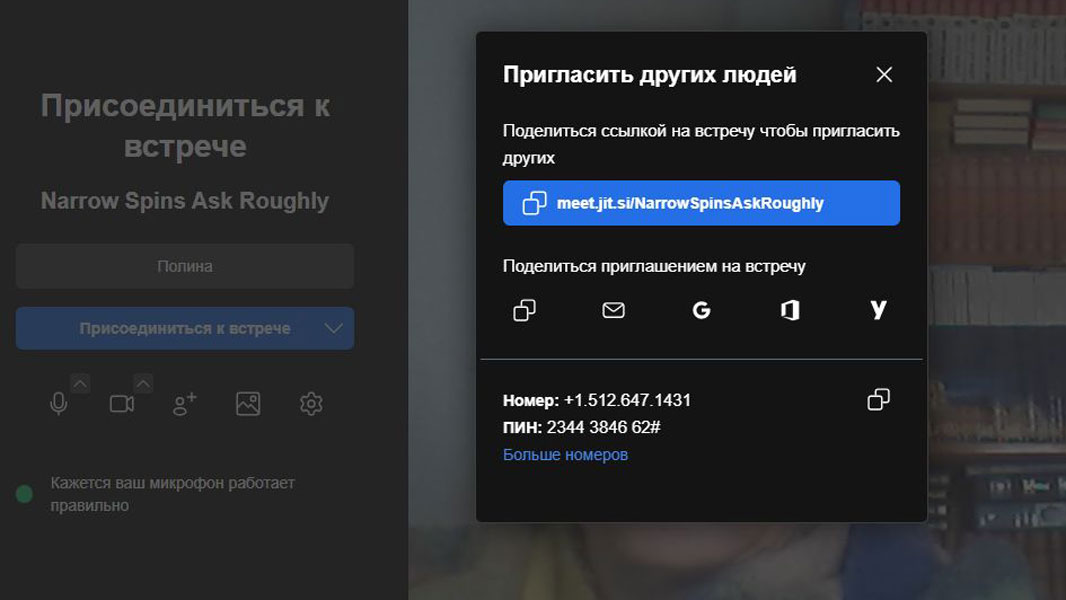The width and height of the screenshot is (1066, 600).
Task: Open settings with the gear icon
Action: point(311,404)
